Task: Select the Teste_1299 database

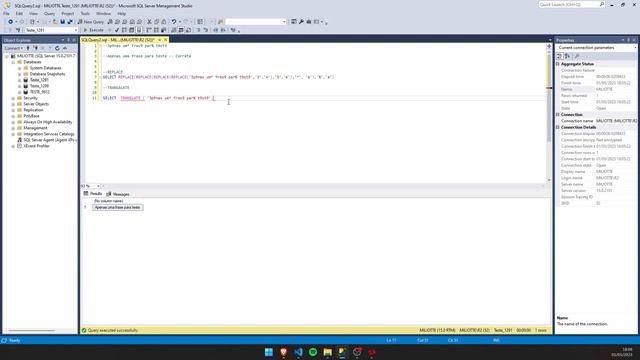Action: [x=39, y=86]
